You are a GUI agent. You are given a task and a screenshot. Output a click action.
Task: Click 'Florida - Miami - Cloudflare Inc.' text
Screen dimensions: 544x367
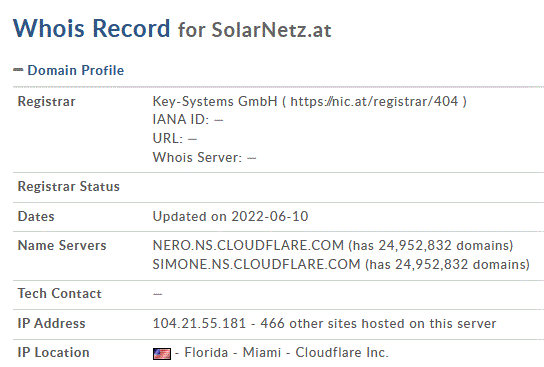[286, 352]
